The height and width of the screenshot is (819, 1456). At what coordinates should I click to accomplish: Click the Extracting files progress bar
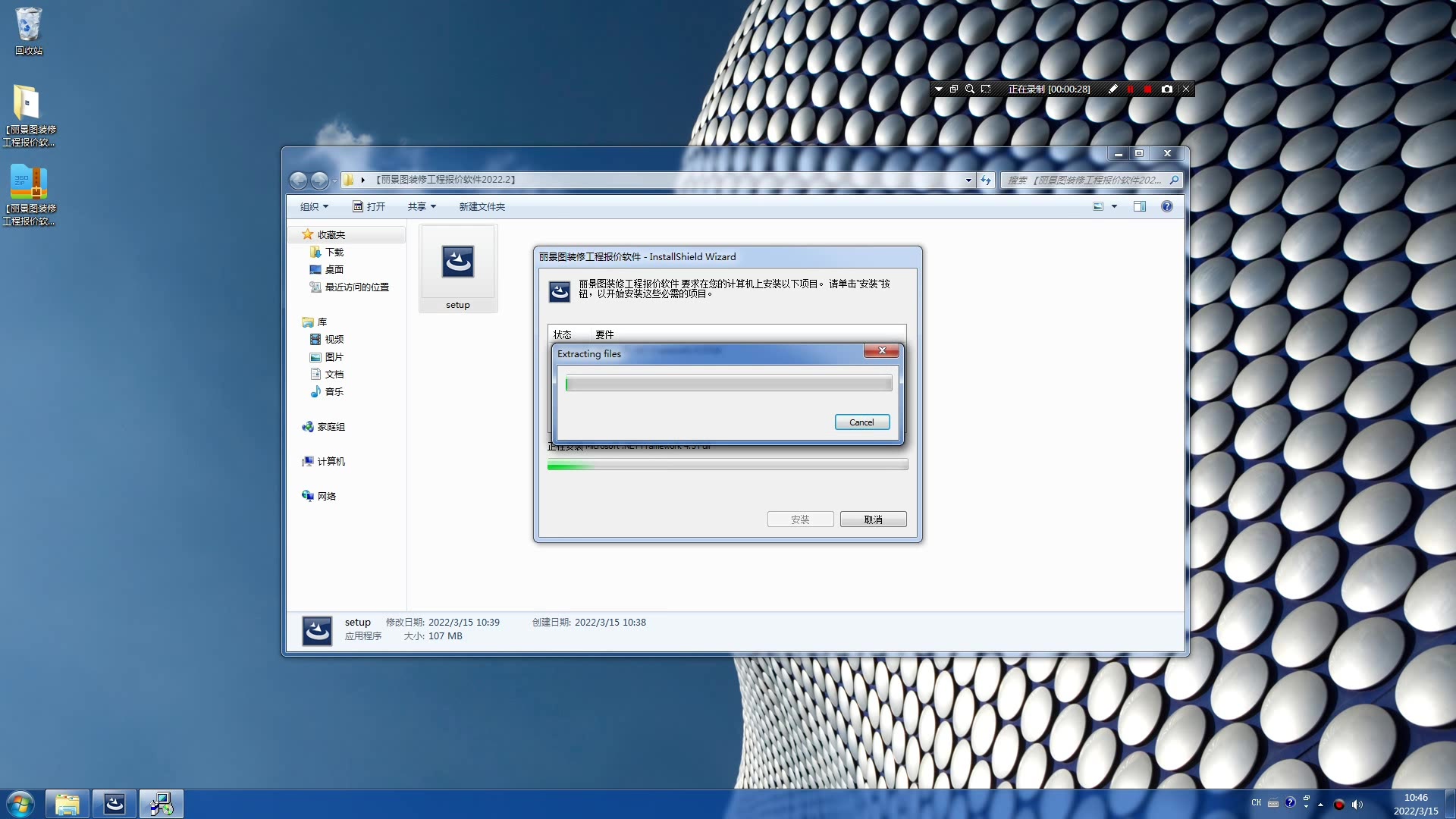point(729,384)
